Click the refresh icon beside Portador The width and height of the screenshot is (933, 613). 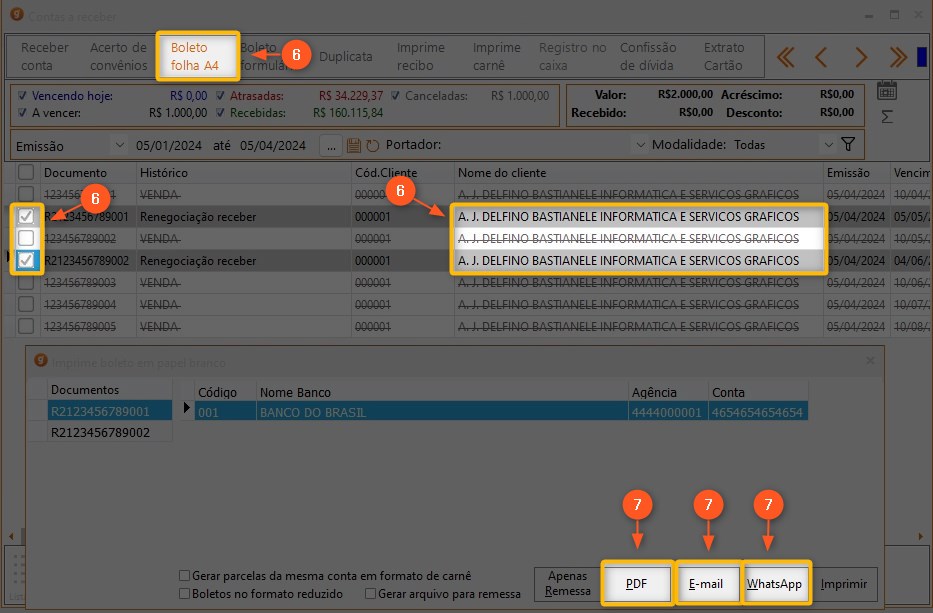click(373, 146)
